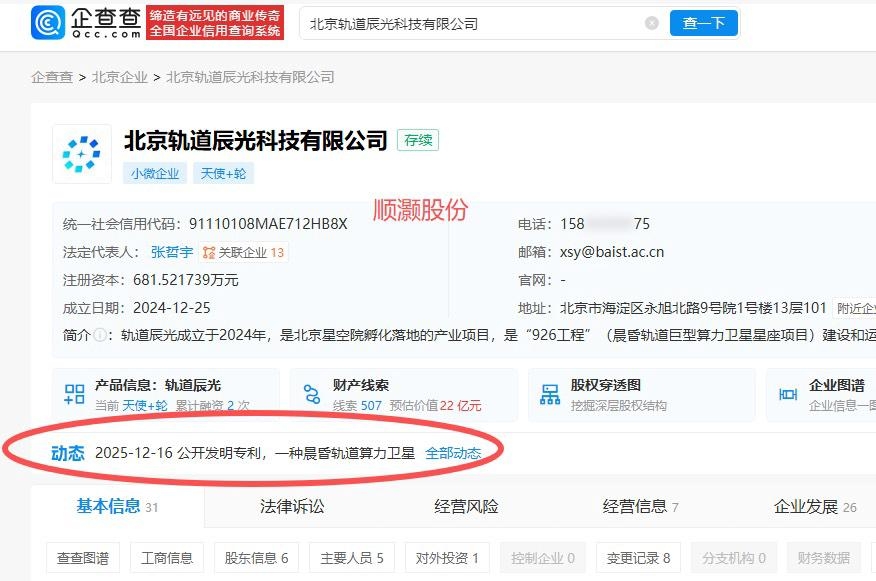Click the 股权穿透图 icon
The height and width of the screenshot is (581, 876).
(550, 394)
